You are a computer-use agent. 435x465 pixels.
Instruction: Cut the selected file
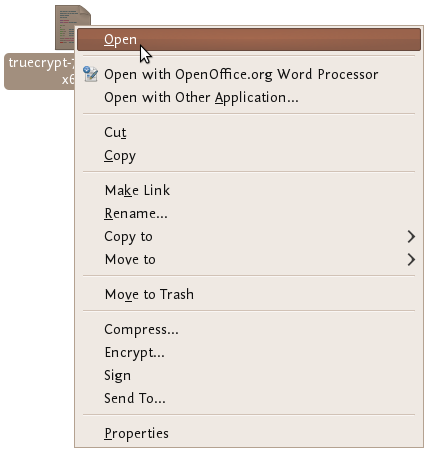point(249,132)
